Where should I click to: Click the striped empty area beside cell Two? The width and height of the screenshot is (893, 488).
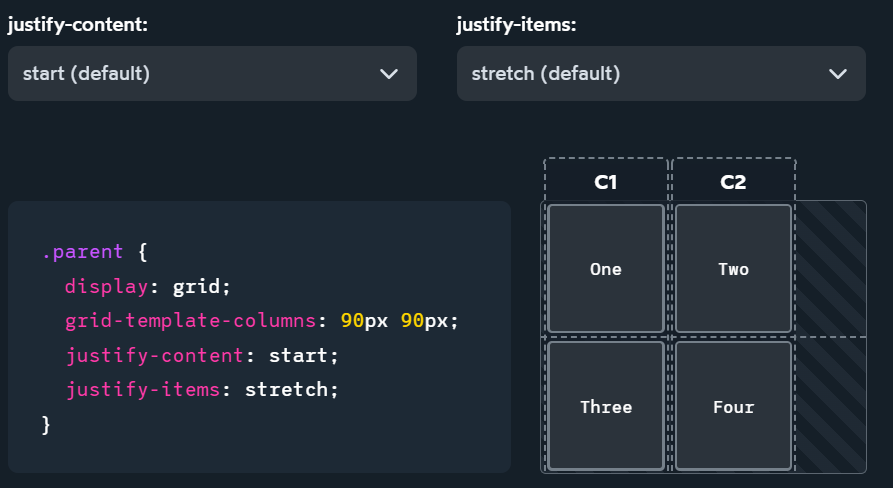pos(830,269)
